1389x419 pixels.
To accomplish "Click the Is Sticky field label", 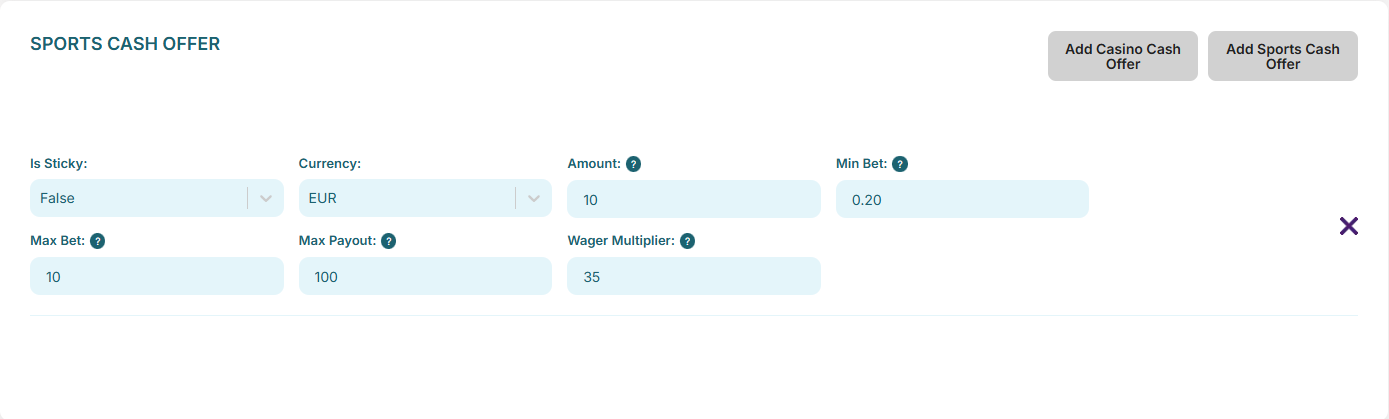I will [x=59, y=163].
